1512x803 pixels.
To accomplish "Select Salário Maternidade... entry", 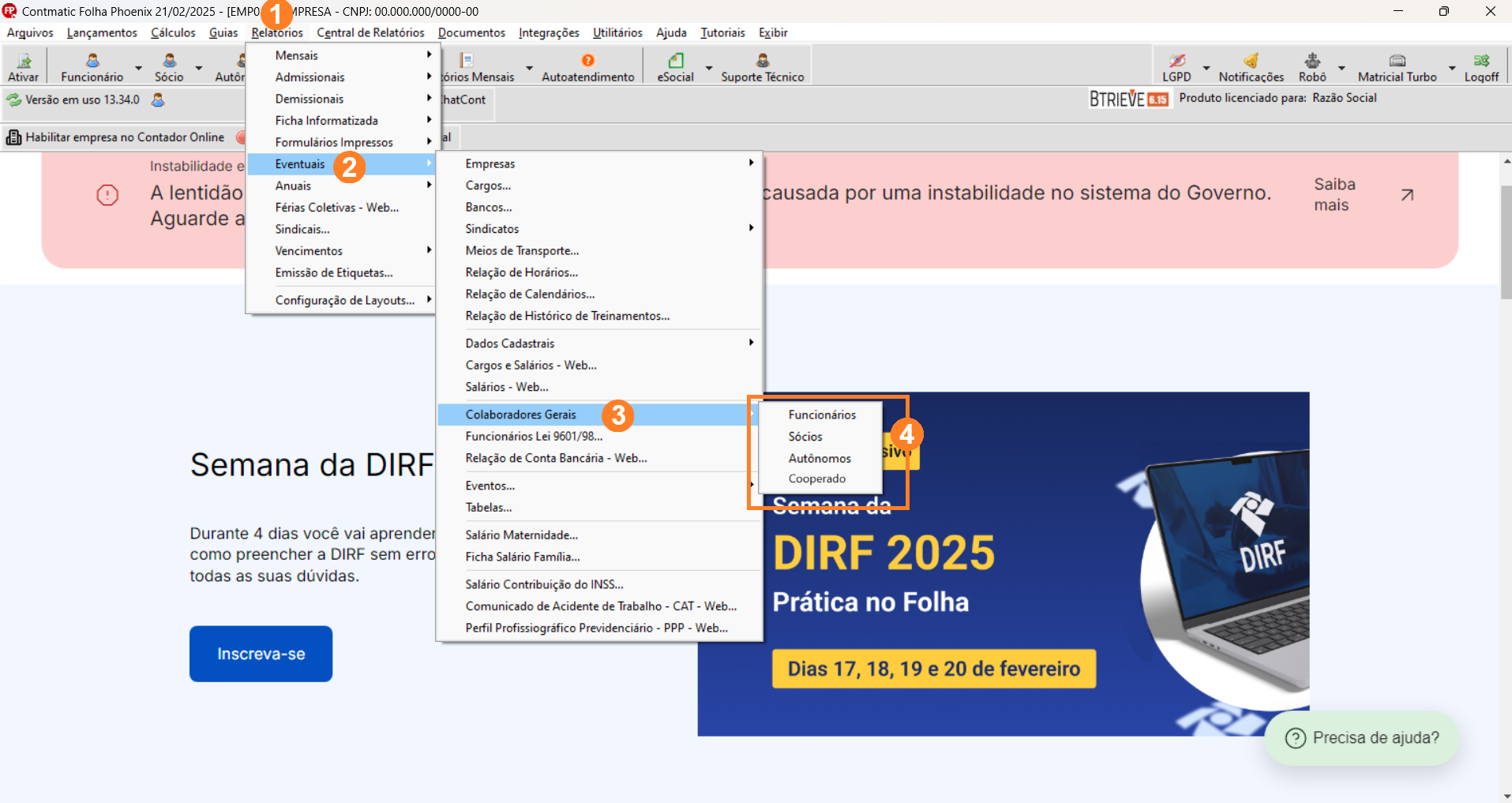I will [x=600, y=535].
